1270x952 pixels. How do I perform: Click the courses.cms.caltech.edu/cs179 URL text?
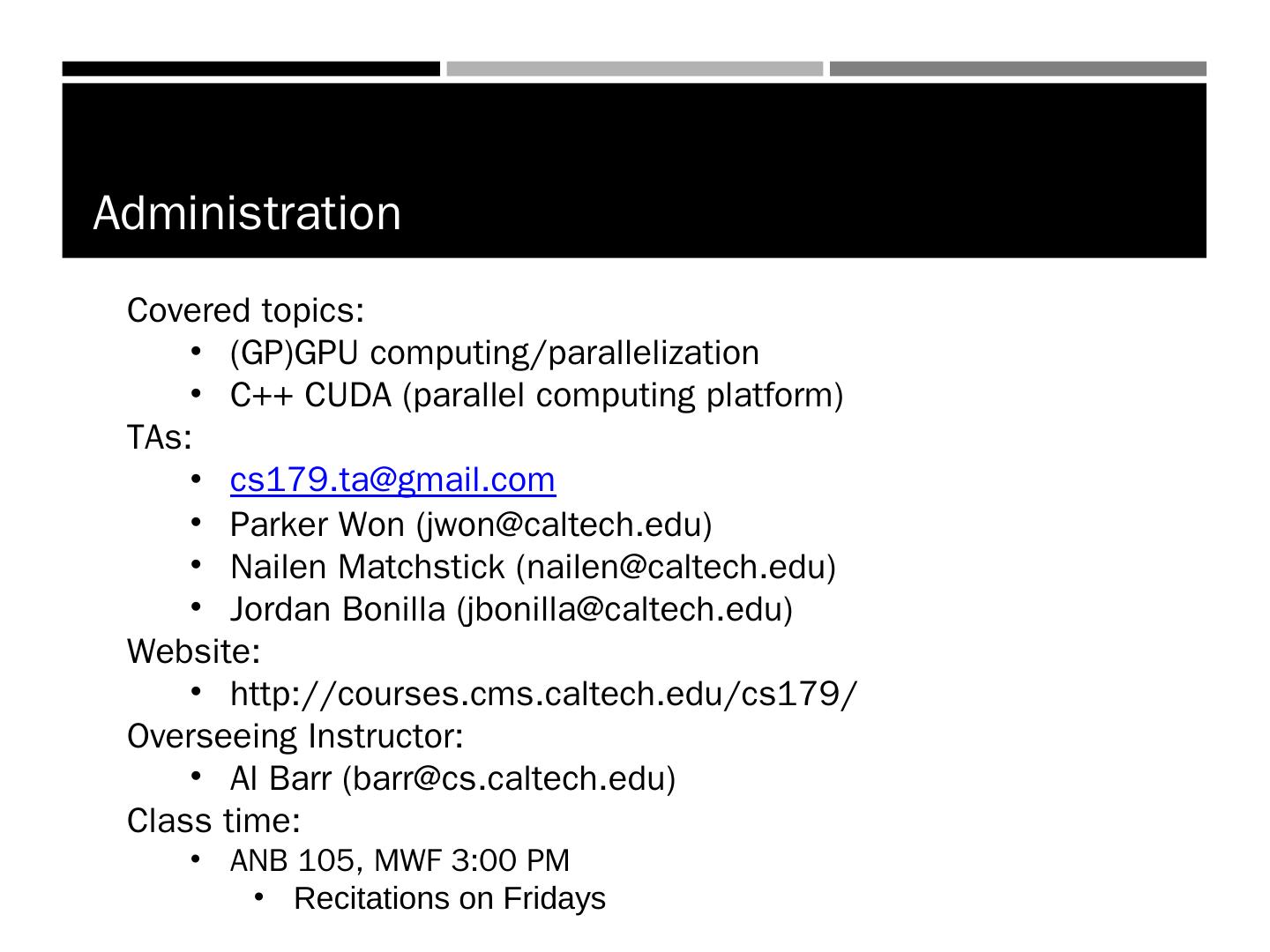point(543,695)
